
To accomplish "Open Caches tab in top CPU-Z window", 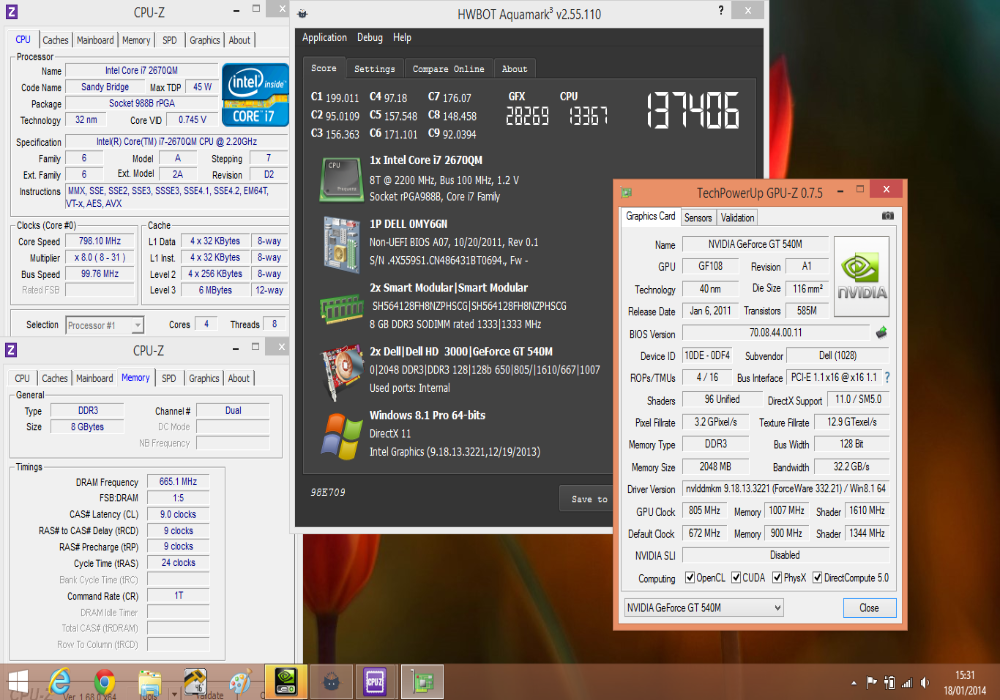I will (55, 40).
